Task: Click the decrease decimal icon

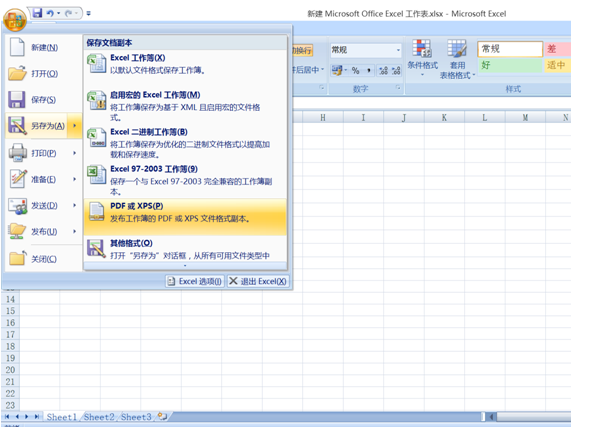Action: click(x=396, y=71)
